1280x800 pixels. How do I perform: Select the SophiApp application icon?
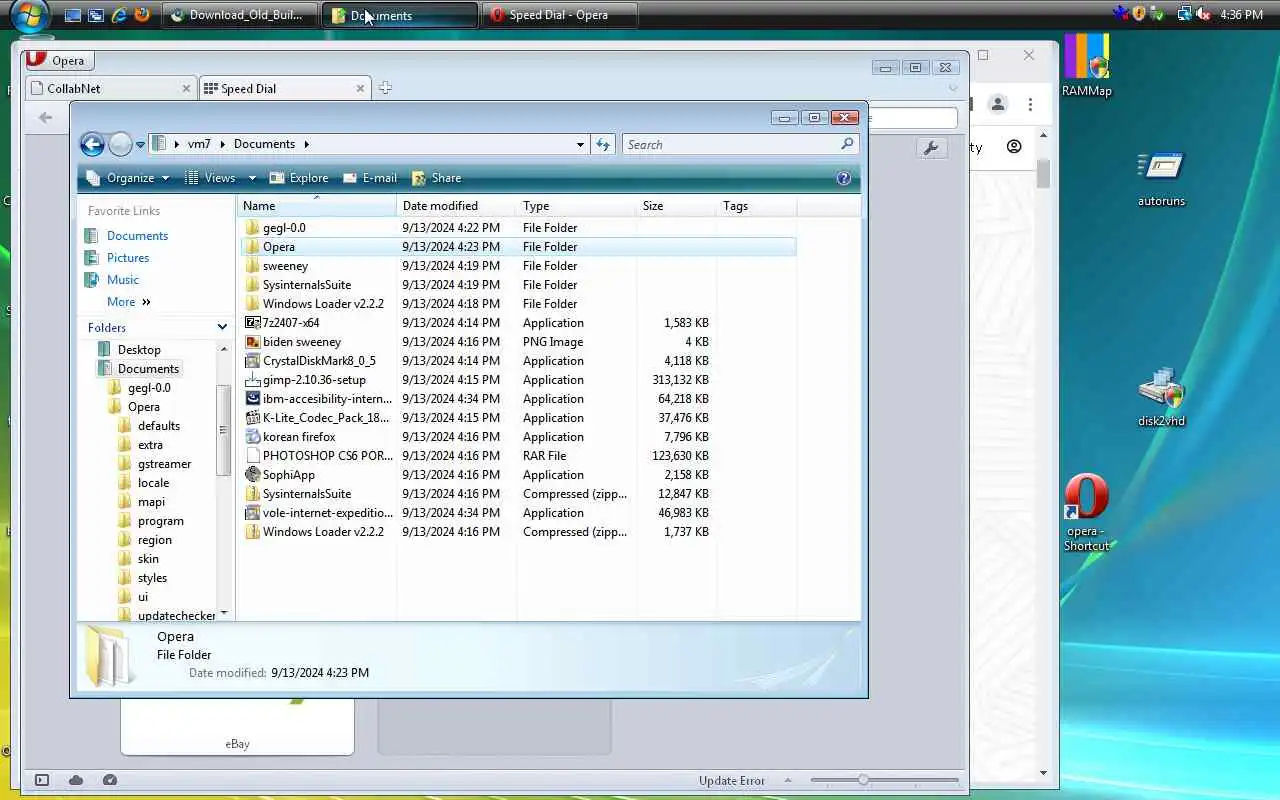pos(253,475)
